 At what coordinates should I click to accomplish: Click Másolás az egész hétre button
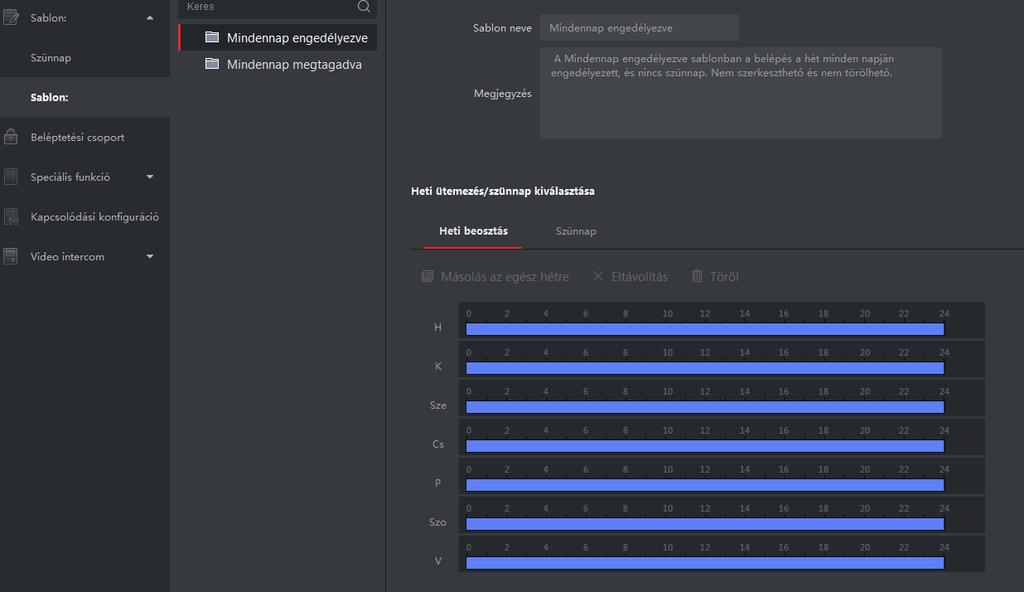click(x=495, y=276)
